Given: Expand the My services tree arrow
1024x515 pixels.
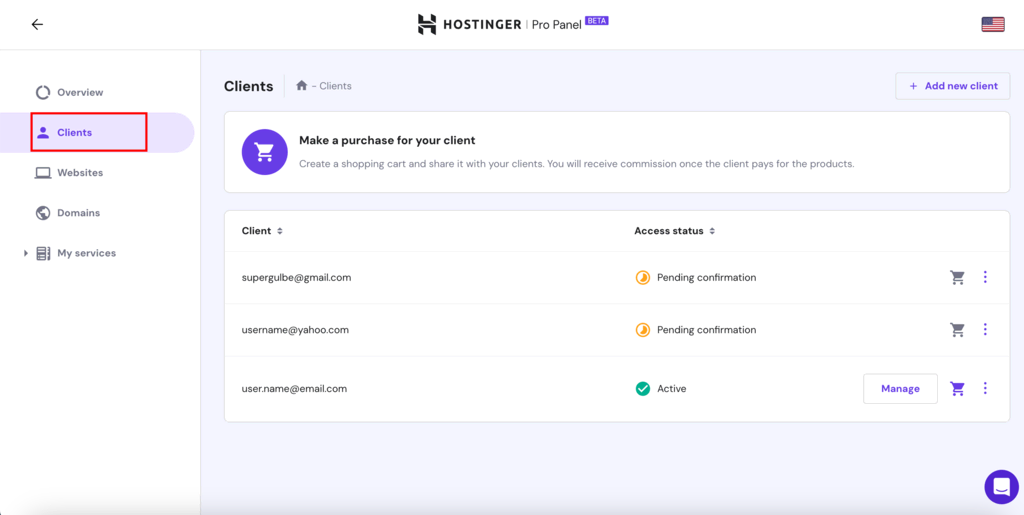Looking at the screenshot, I should coord(26,253).
